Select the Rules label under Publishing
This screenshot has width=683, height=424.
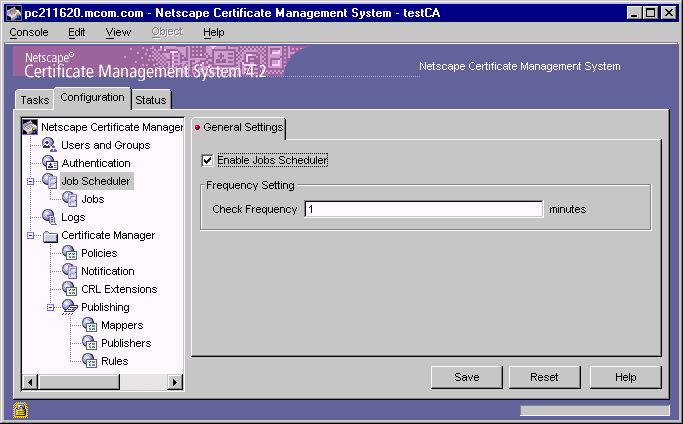pos(115,361)
